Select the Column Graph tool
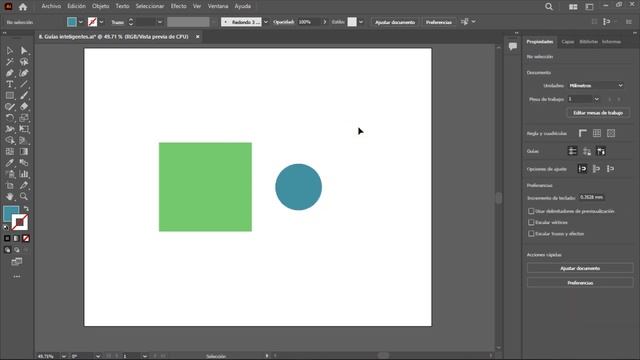Image resolution: width=640 pixels, height=360 pixels. point(24,174)
